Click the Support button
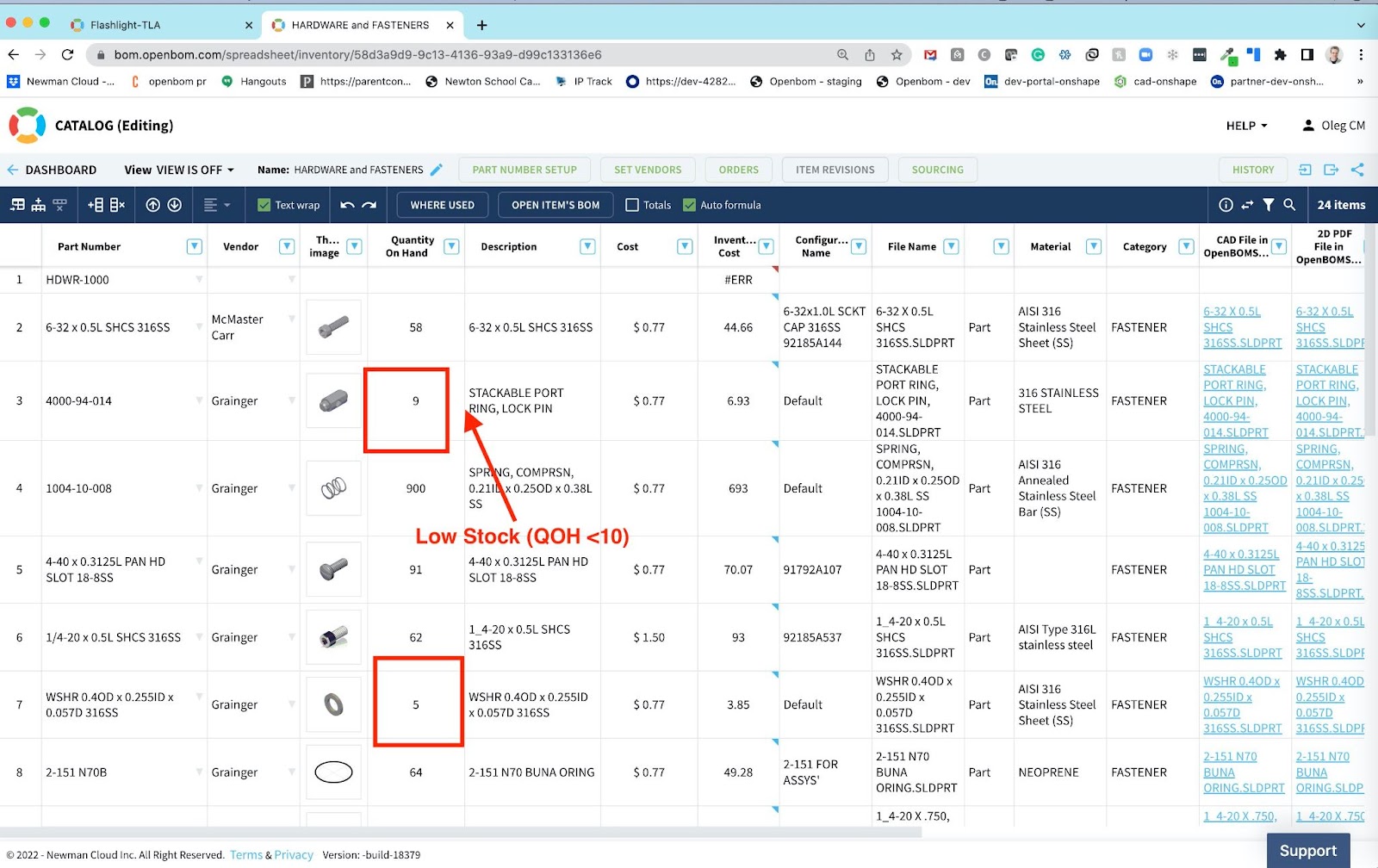The width and height of the screenshot is (1378, 868). click(1308, 851)
